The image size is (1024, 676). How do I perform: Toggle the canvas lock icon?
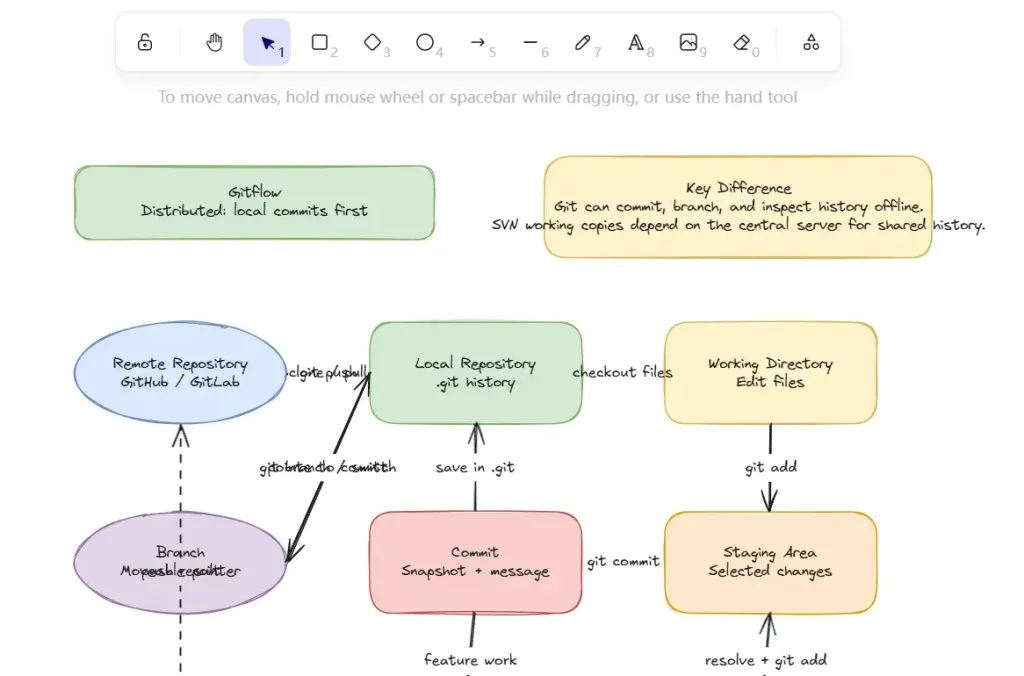(145, 43)
